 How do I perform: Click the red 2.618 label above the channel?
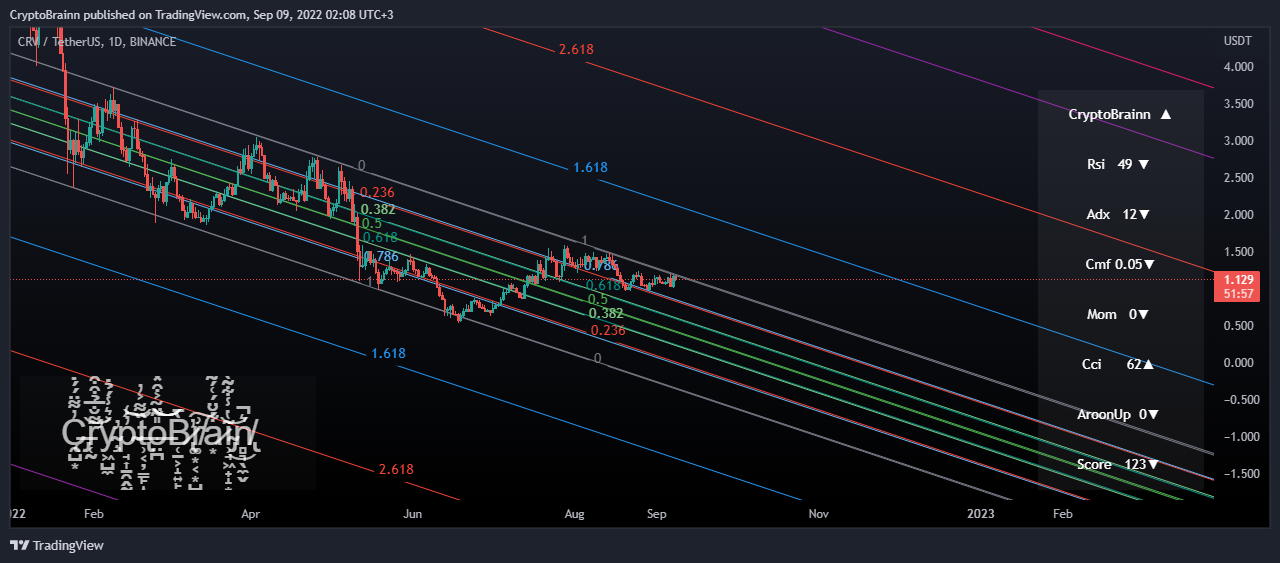coord(576,49)
